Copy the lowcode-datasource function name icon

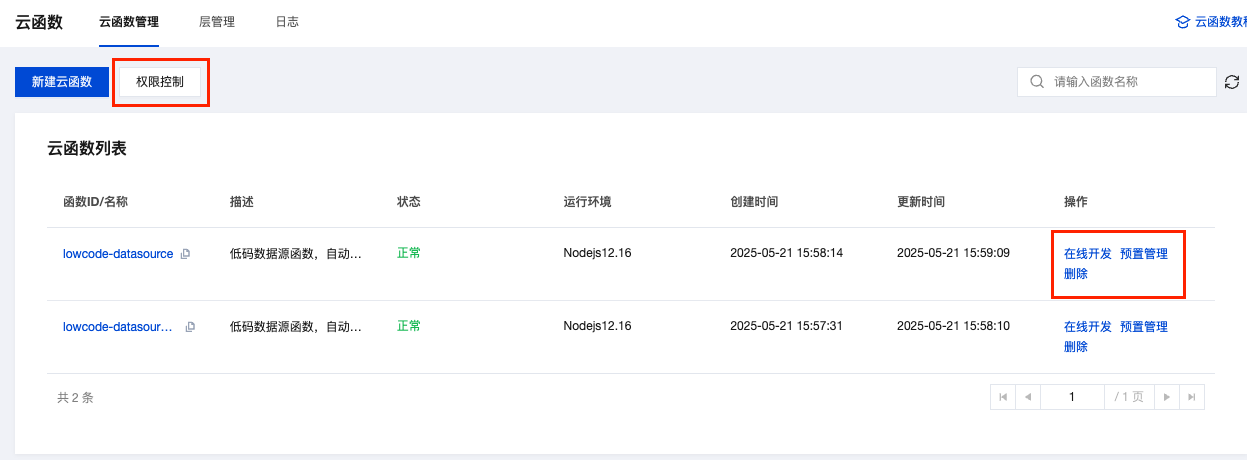coord(185,254)
